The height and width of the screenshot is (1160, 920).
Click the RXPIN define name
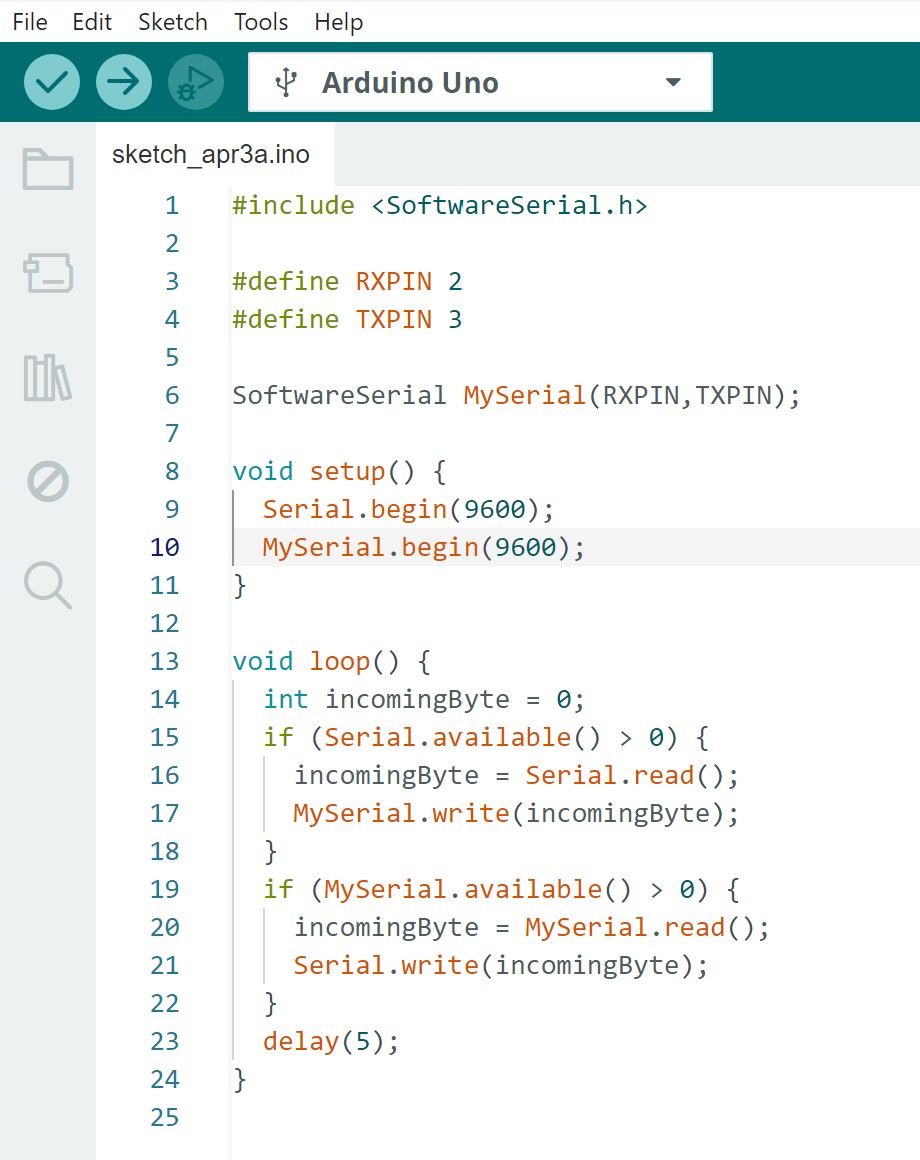(393, 282)
